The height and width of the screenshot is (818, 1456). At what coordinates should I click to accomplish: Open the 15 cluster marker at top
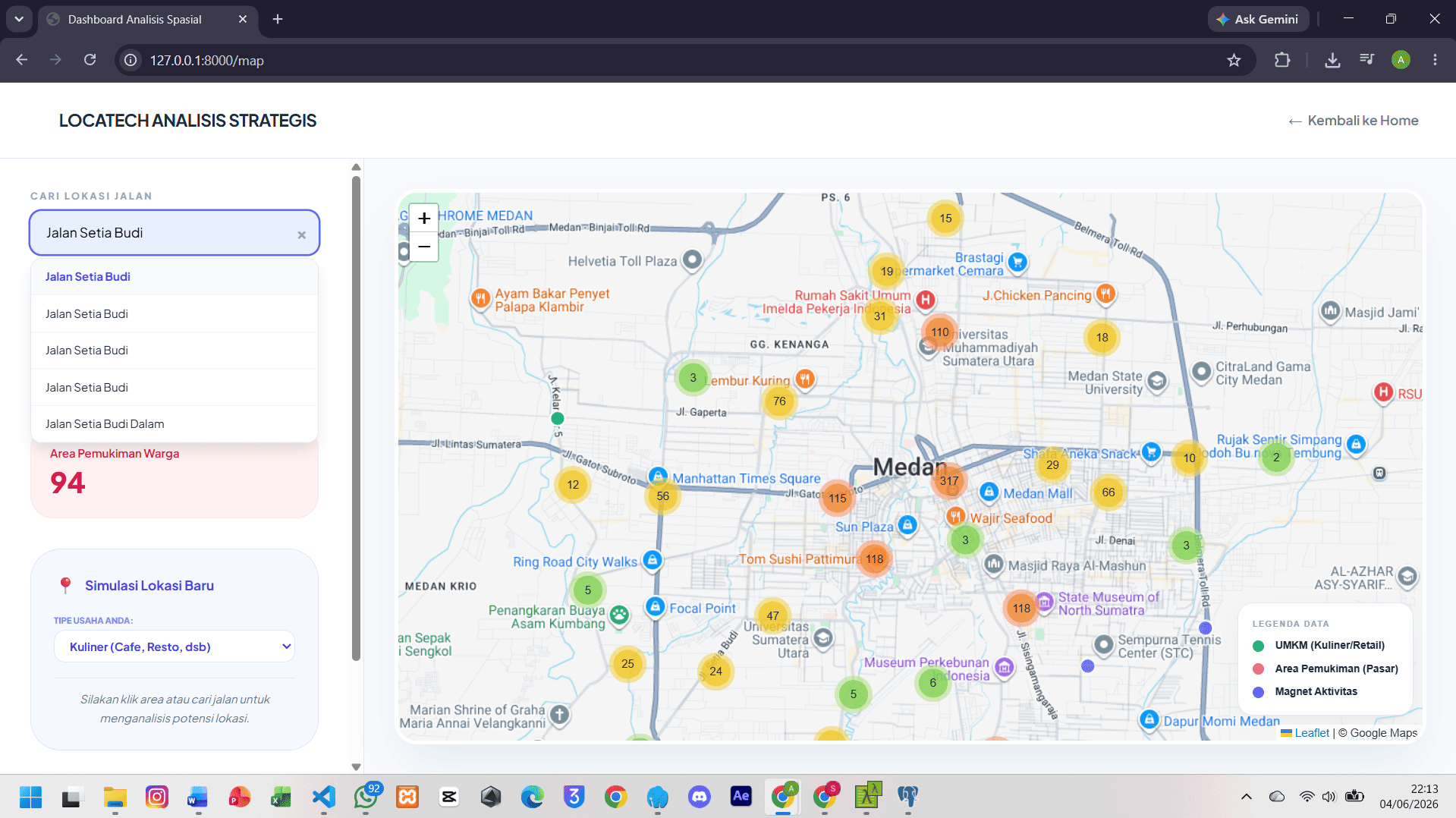click(x=945, y=219)
